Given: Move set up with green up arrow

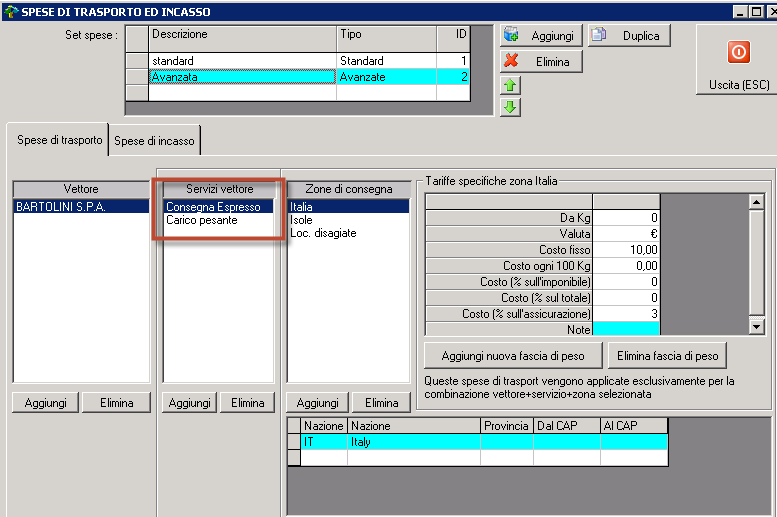Looking at the screenshot, I should tap(510, 86).
